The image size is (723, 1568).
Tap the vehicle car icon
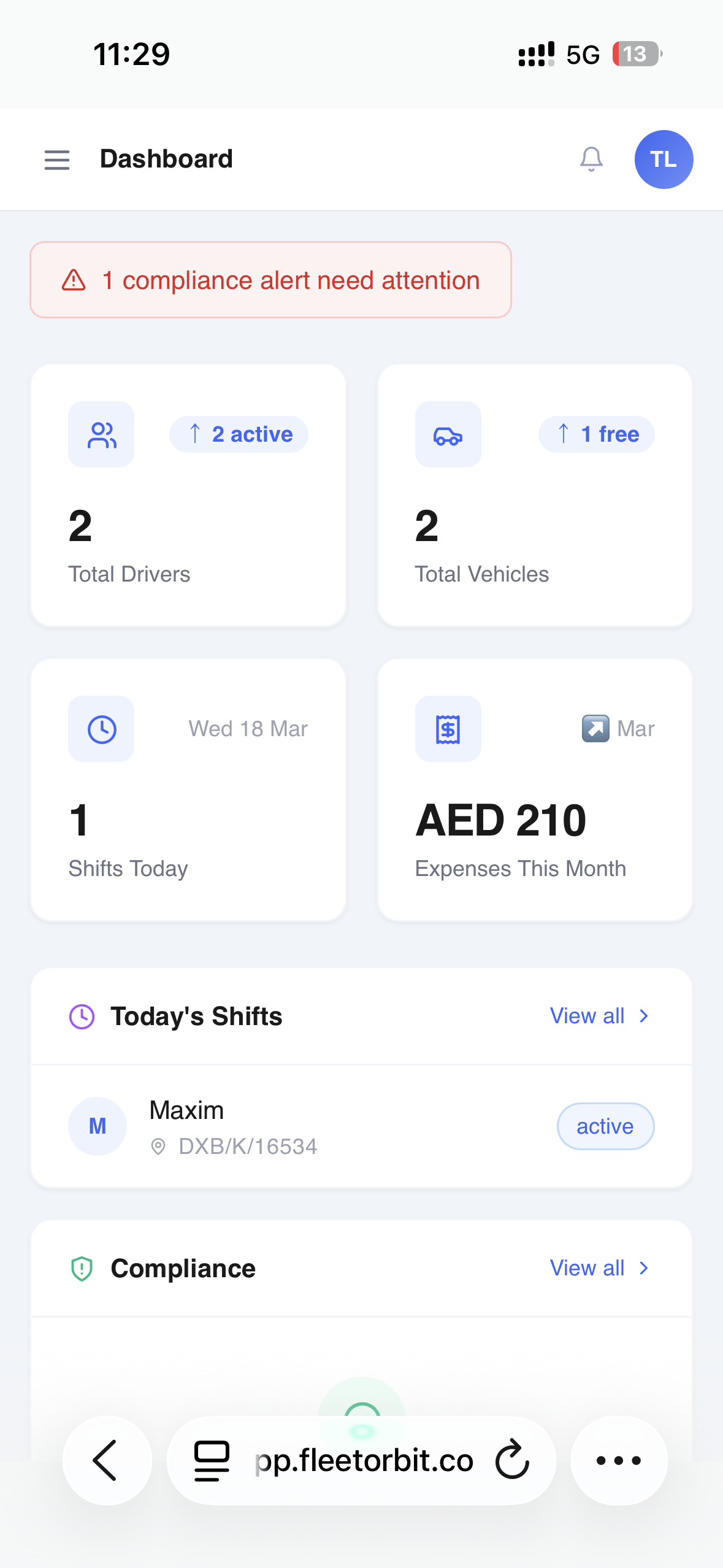coord(448,435)
